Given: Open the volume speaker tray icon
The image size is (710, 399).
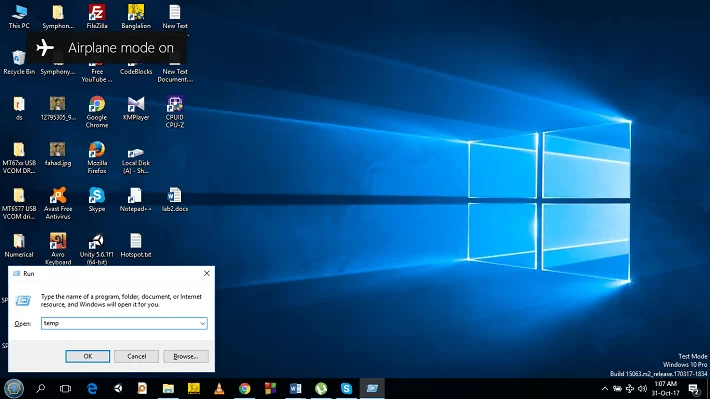Looking at the screenshot, I should (x=642, y=389).
